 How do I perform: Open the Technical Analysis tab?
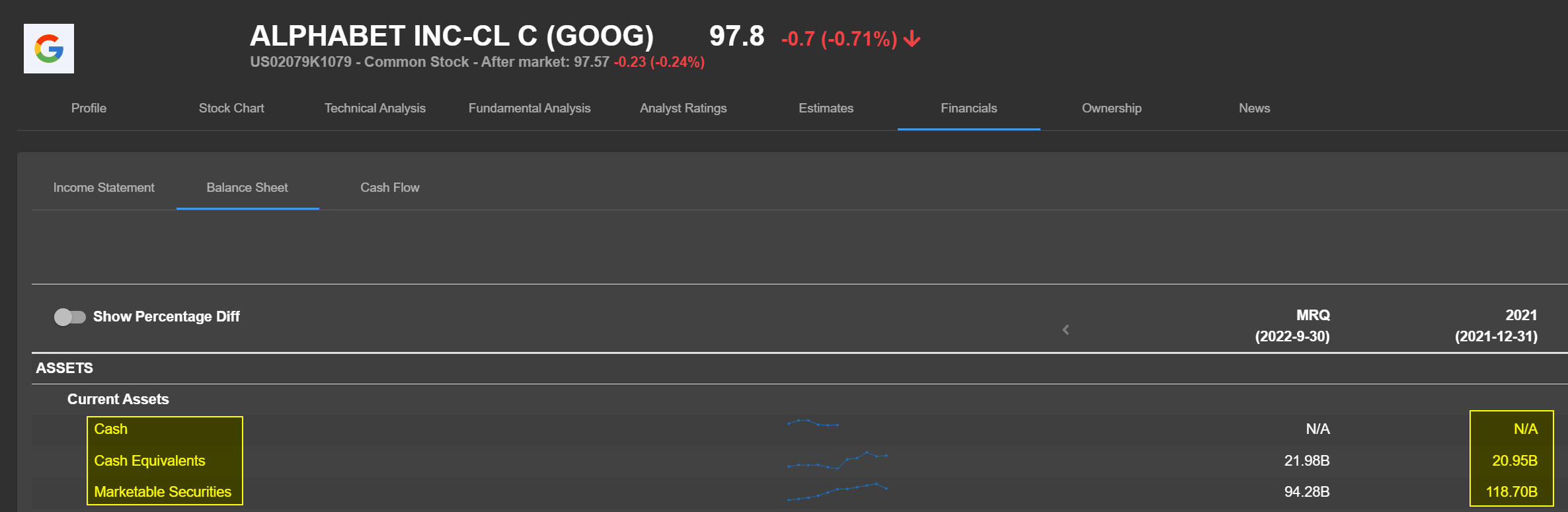(375, 108)
